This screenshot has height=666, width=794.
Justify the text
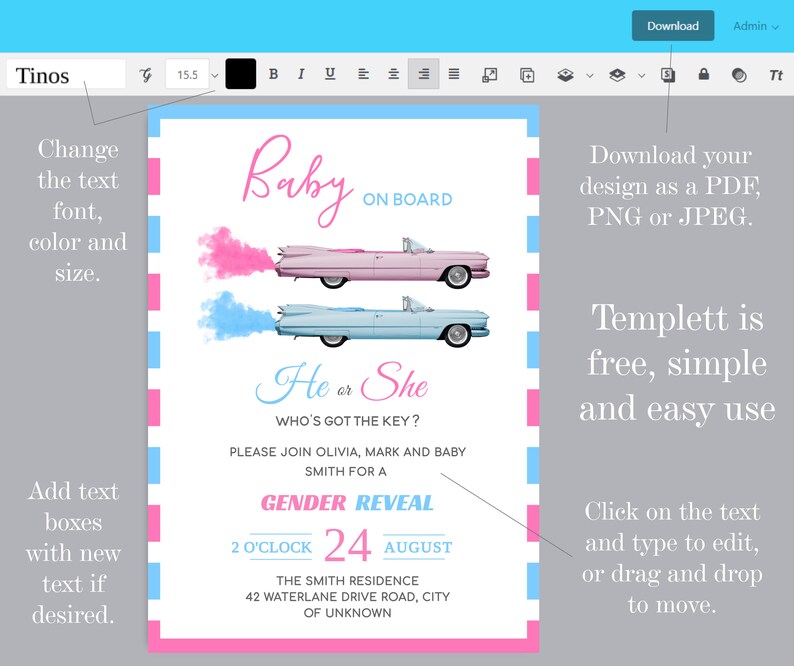point(454,74)
